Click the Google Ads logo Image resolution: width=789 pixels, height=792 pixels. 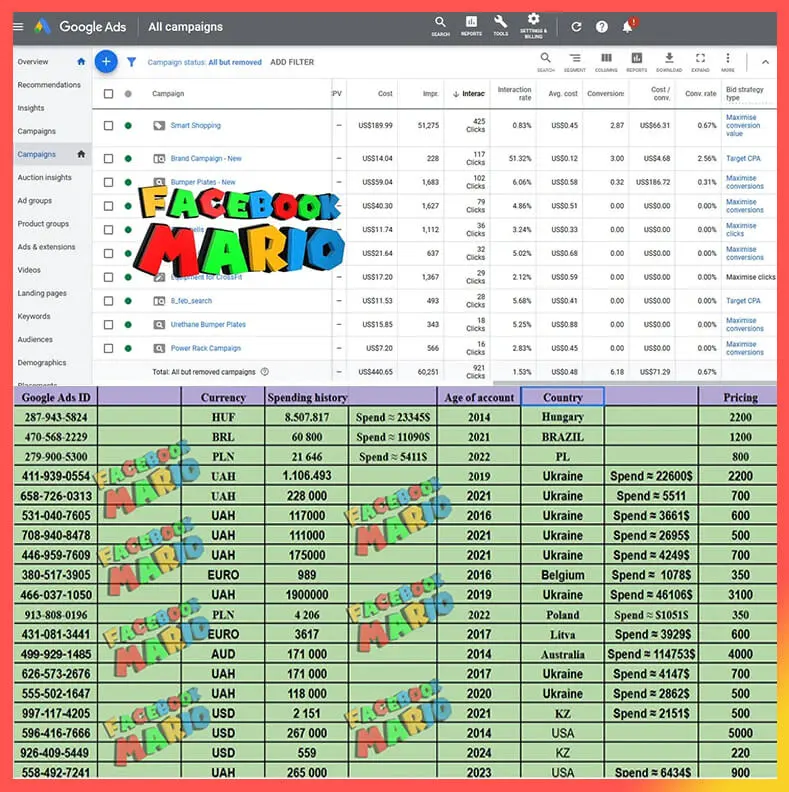(42, 26)
